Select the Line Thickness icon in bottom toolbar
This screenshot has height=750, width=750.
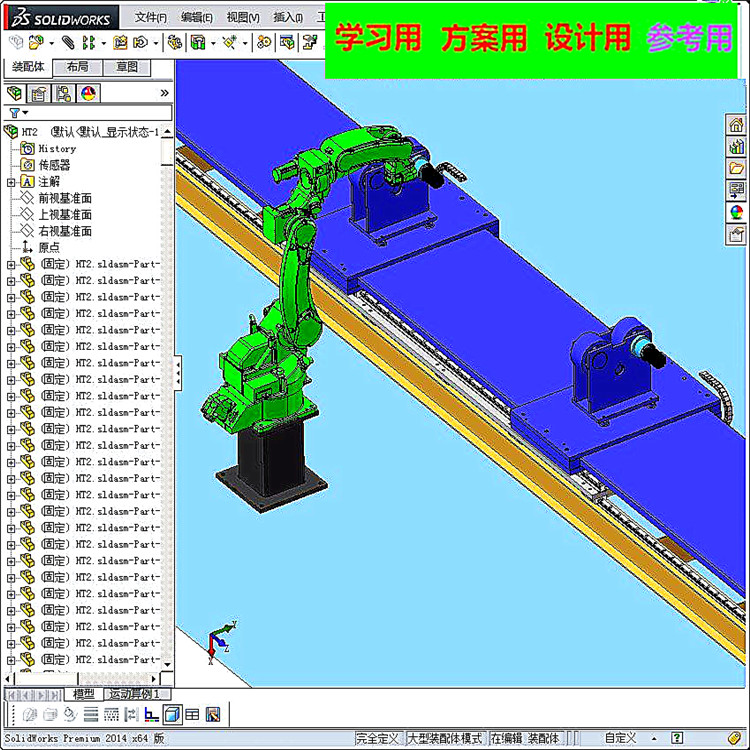(x=91, y=715)
